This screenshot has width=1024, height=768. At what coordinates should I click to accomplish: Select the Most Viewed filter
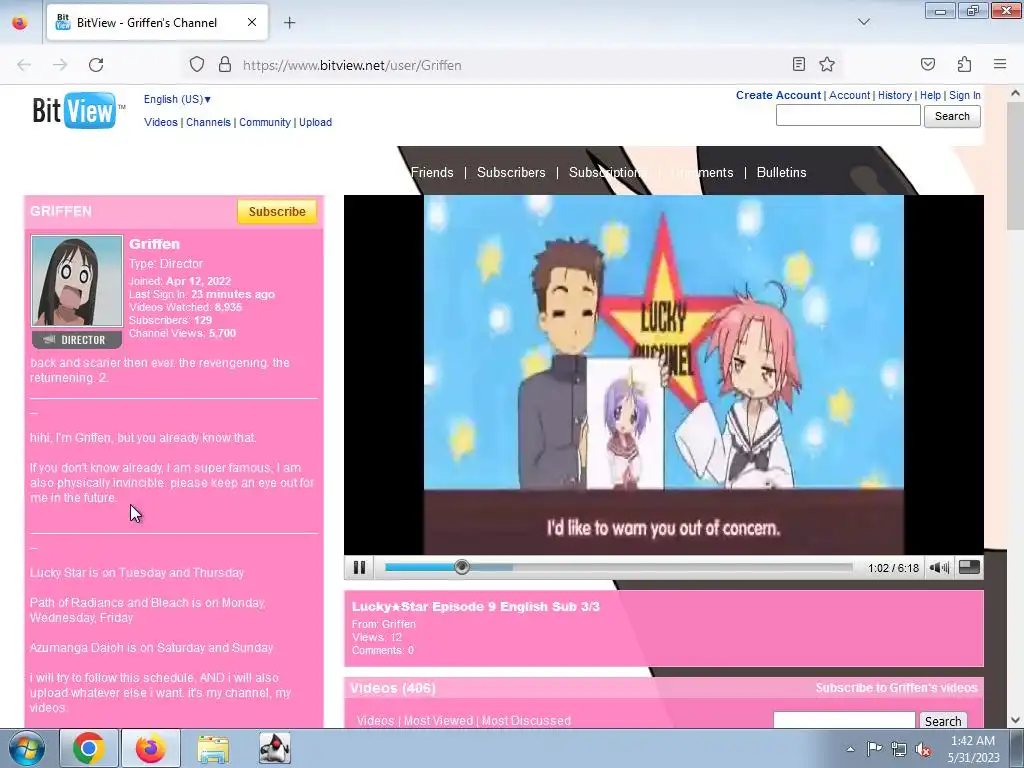(438, 720)
